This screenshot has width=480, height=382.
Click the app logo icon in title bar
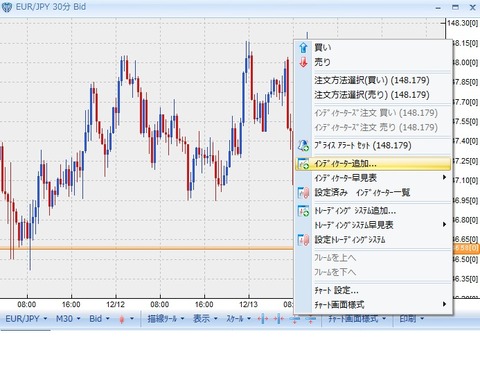(7, 7)
